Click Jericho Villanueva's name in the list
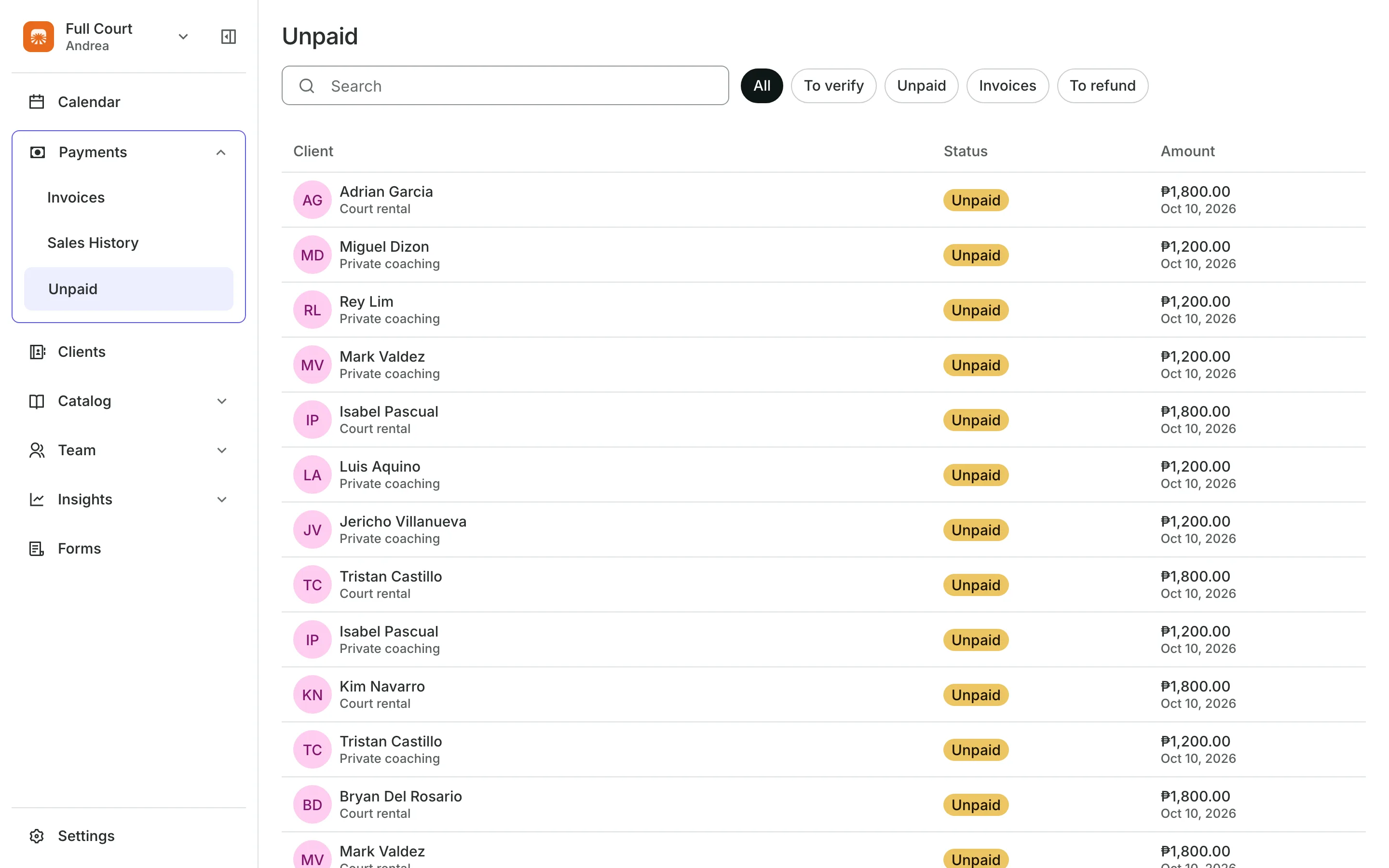 pos(403,521)
